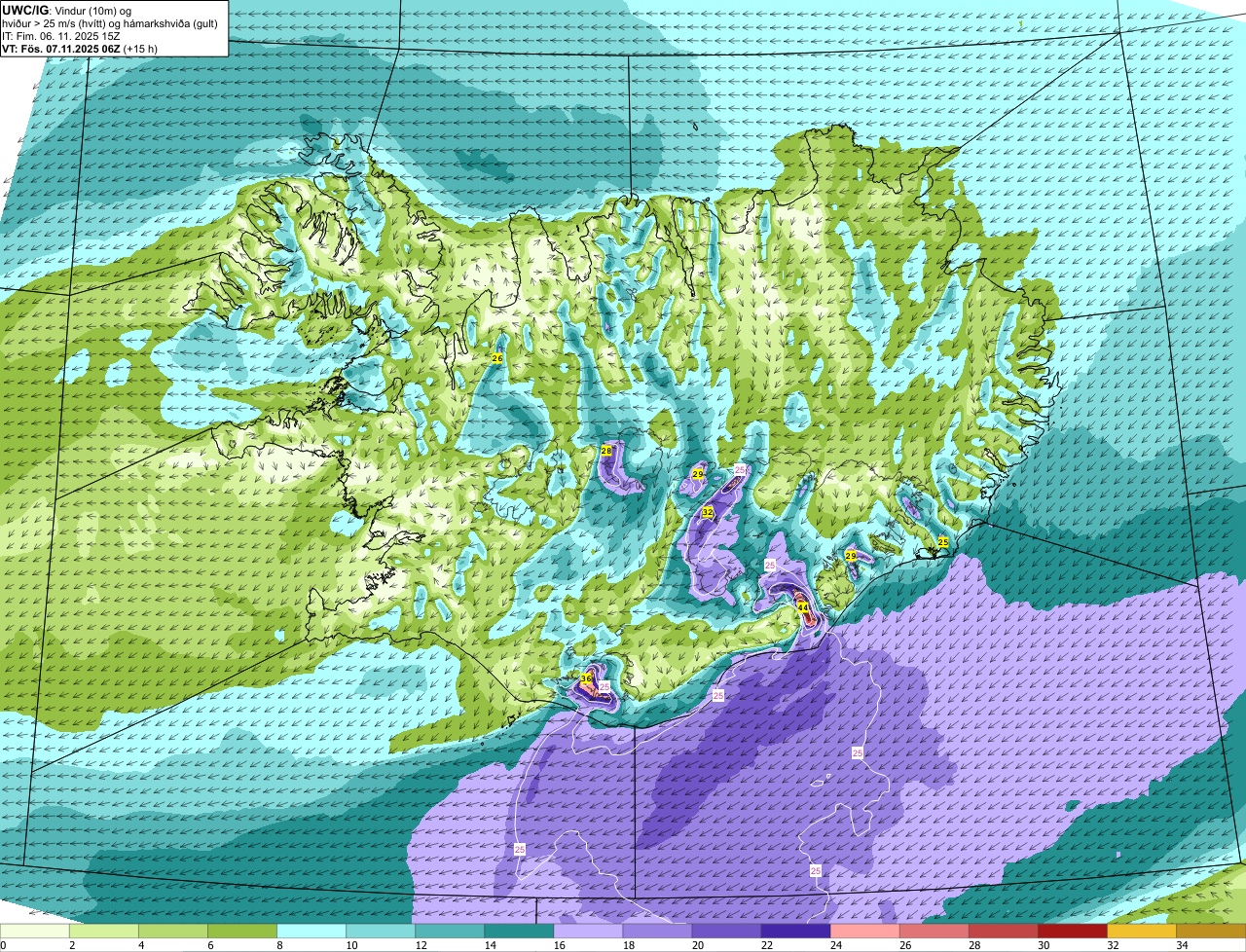The image size is (1246, 952).
Task: Click the 26–28 salmon legend swatch
Action: click(x=934, y=932)
